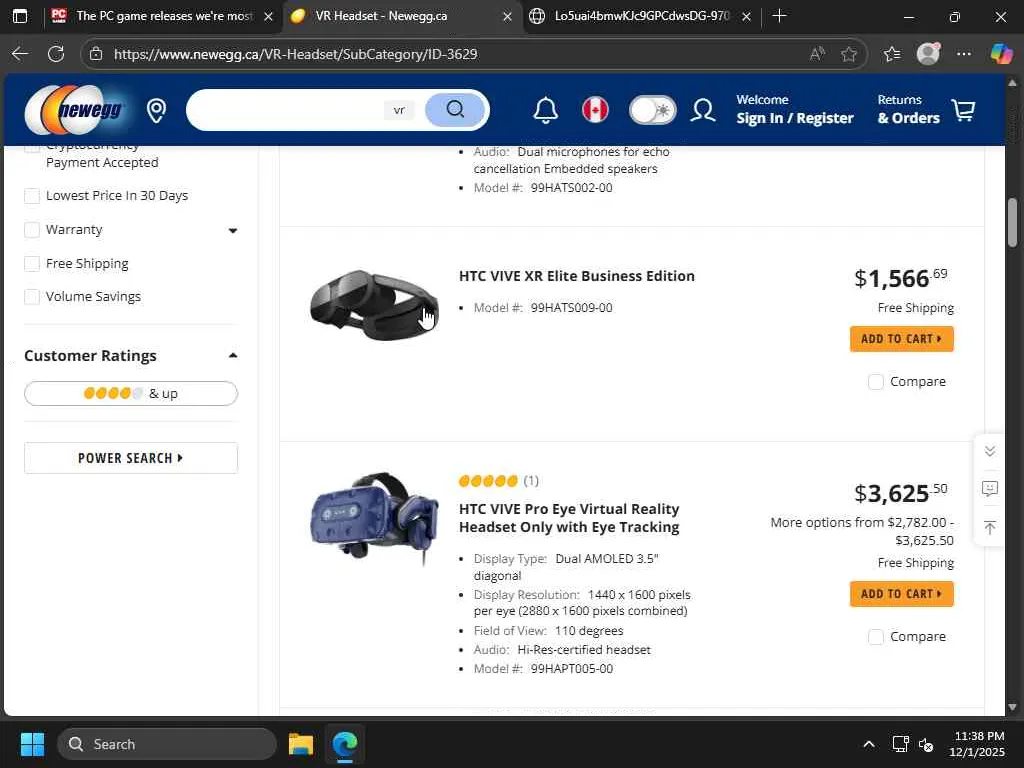Collapse the Customer Ratings section
The width and height of the screenshot is (1024, 768).
233,356
